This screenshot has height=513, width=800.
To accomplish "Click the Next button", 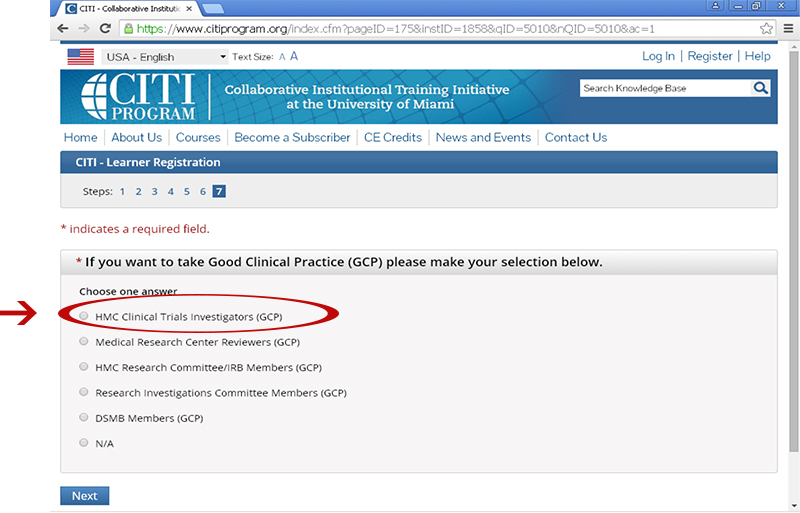I will pos(85,496).
